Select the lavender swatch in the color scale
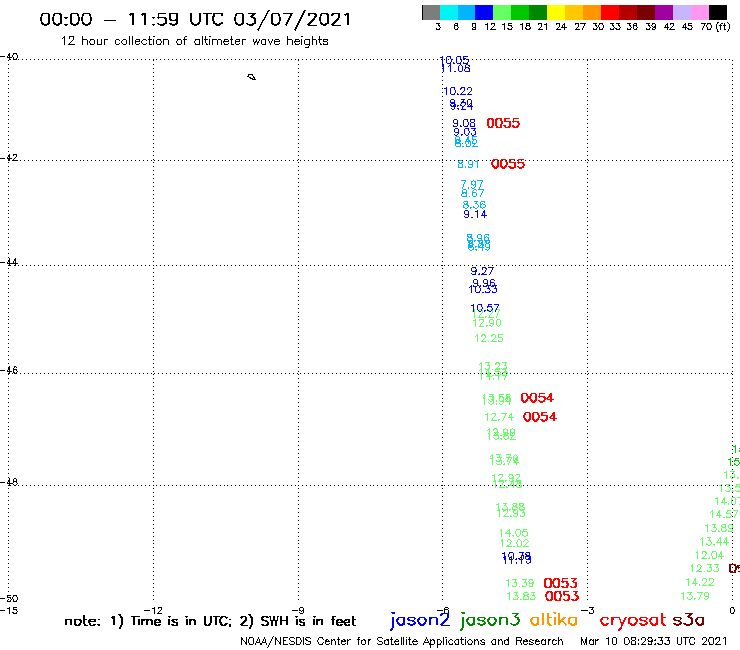740x650 pixels. [x=681, y=12]
